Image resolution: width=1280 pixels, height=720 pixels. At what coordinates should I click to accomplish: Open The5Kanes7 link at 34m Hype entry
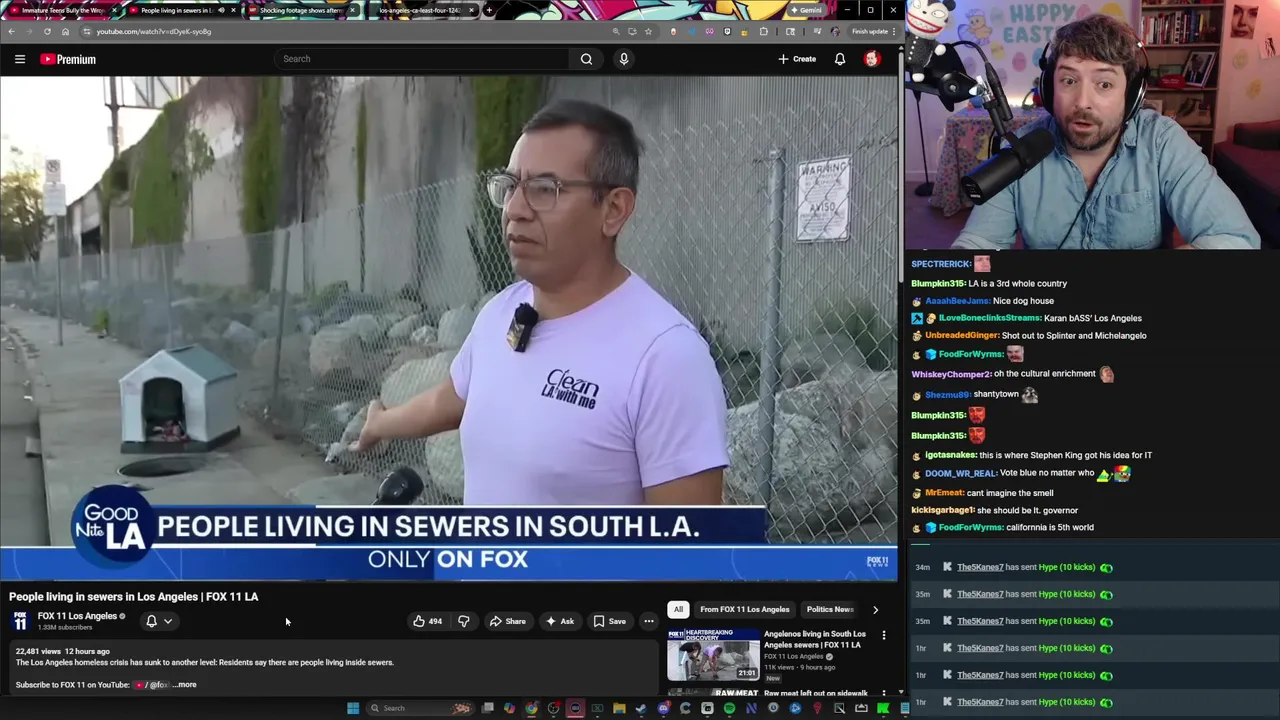click(980, 567)
